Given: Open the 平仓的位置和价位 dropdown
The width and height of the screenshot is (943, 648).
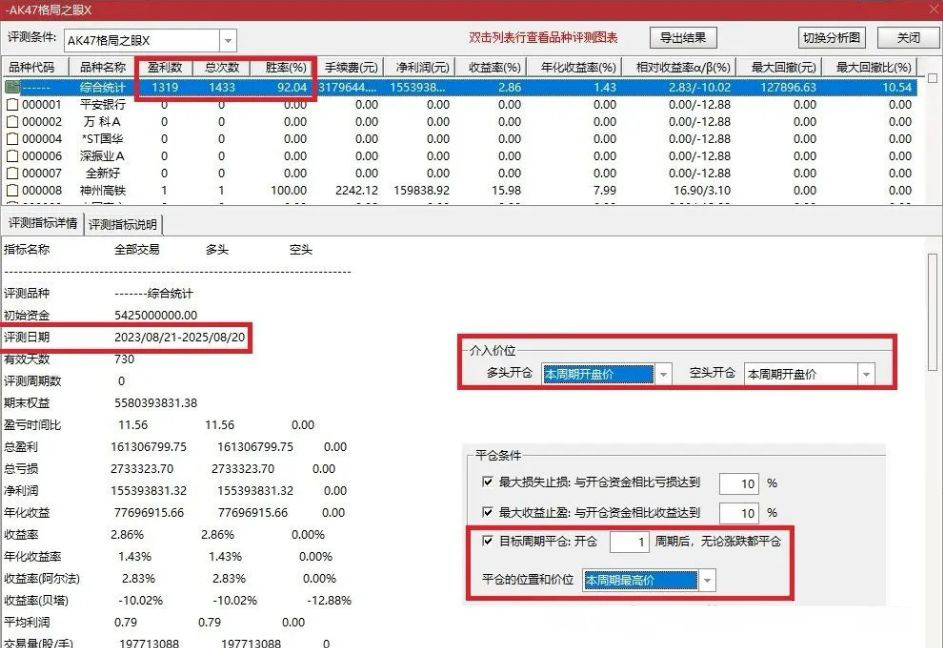Looking at the screenshot, I should click(707, 579).
